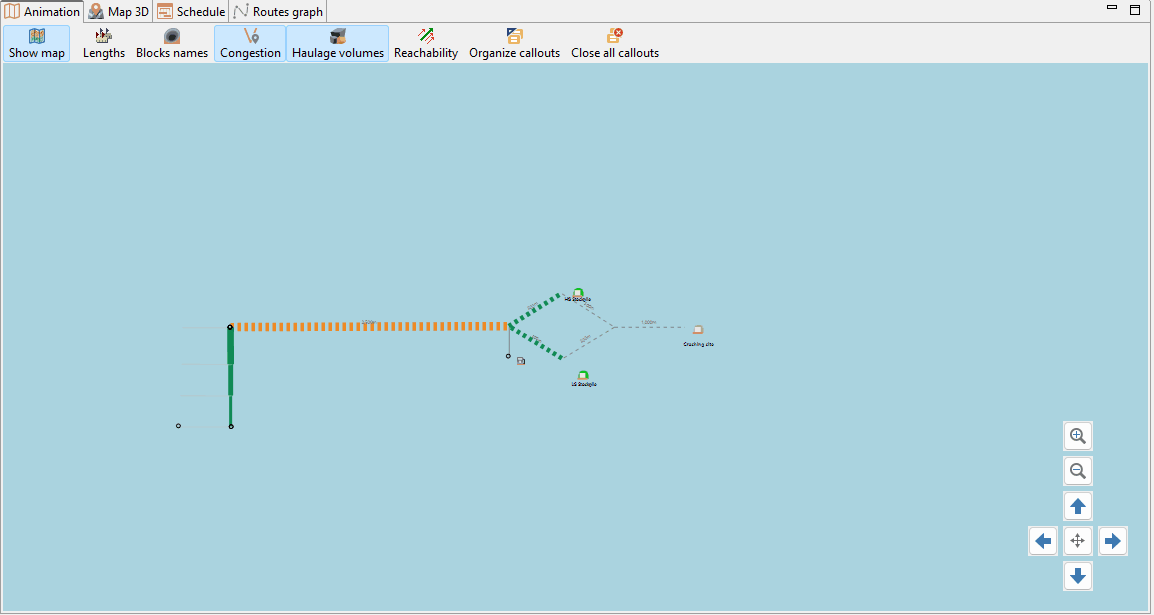
Task: Click the Crushing site label
Action: click(698, 344)
